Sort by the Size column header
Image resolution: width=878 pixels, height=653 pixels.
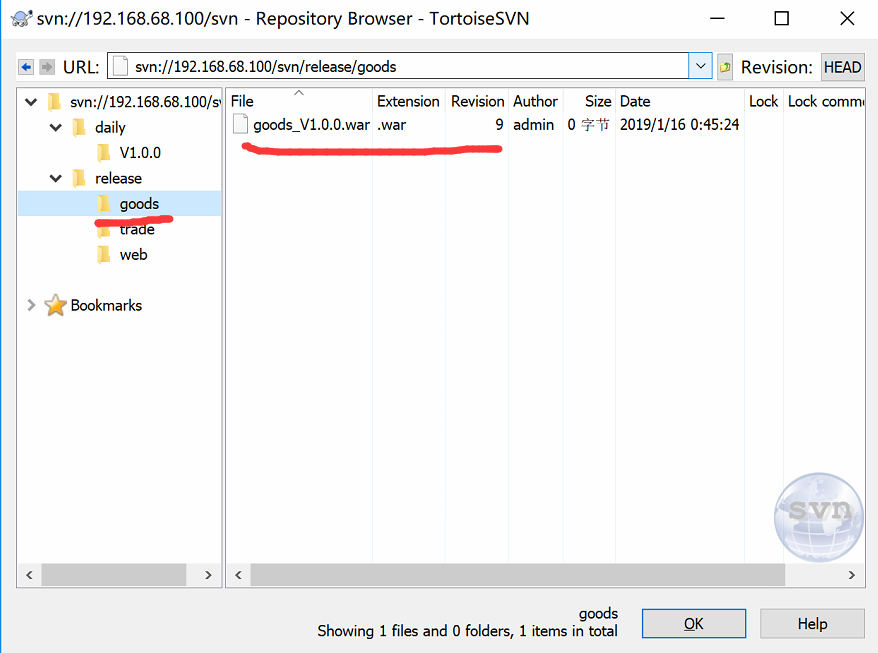589,101
